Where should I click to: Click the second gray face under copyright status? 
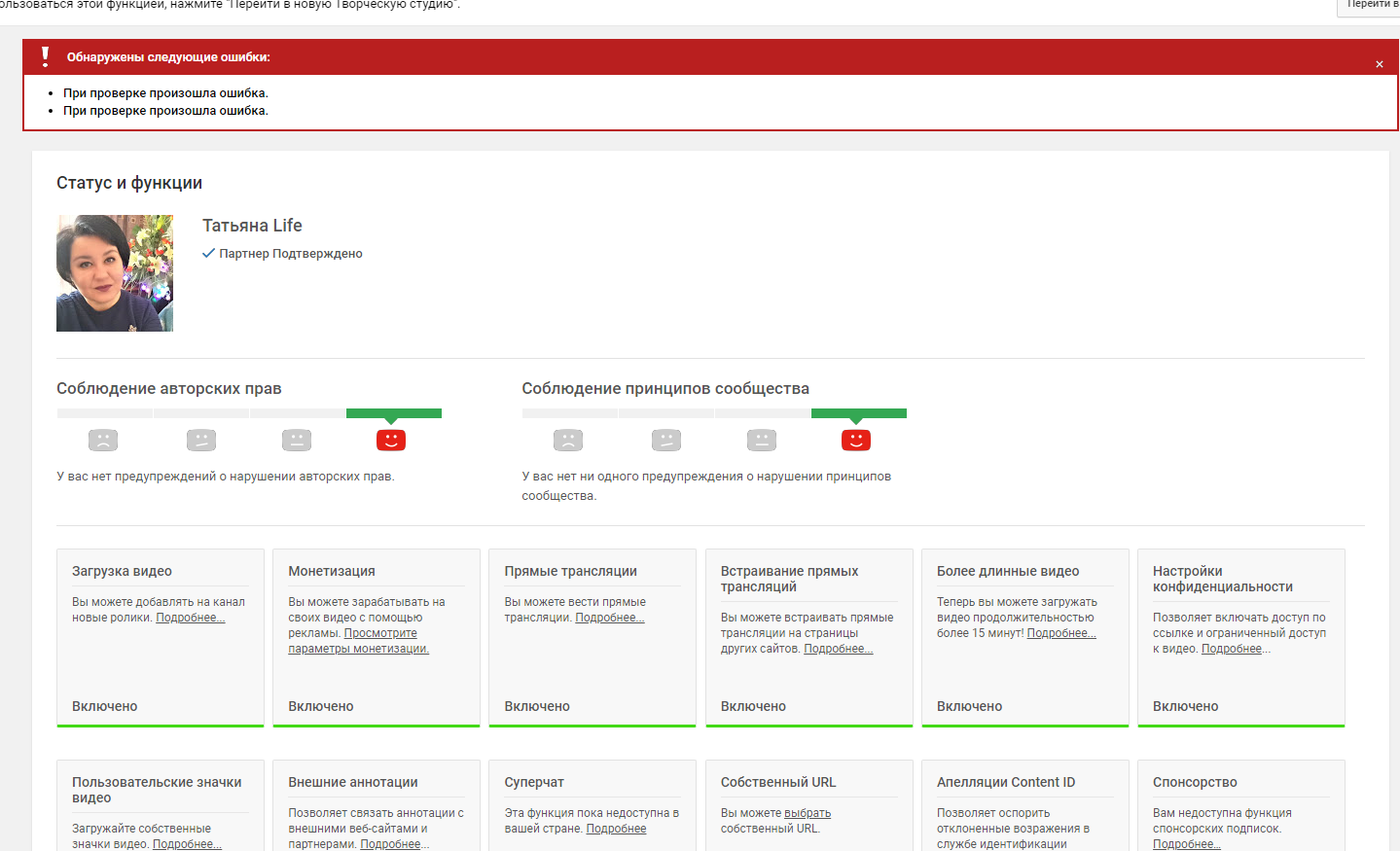tap(201, 440)
